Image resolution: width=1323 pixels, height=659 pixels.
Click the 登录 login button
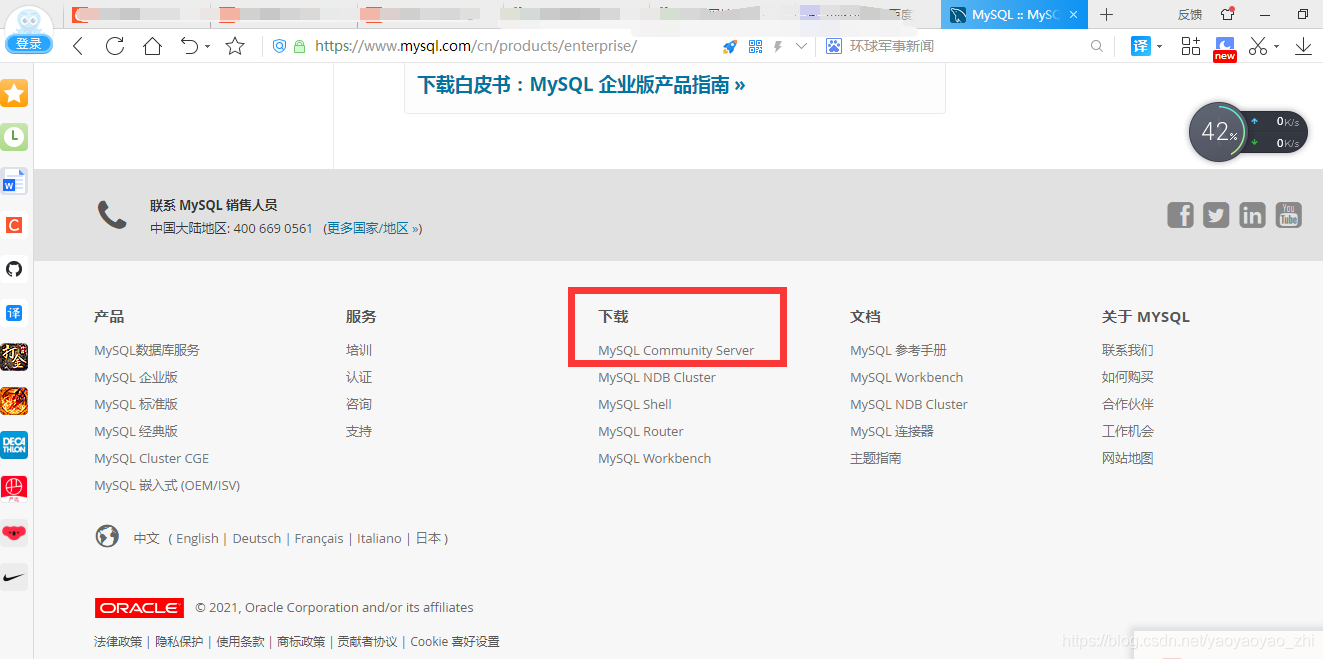(x=29, y=44)
